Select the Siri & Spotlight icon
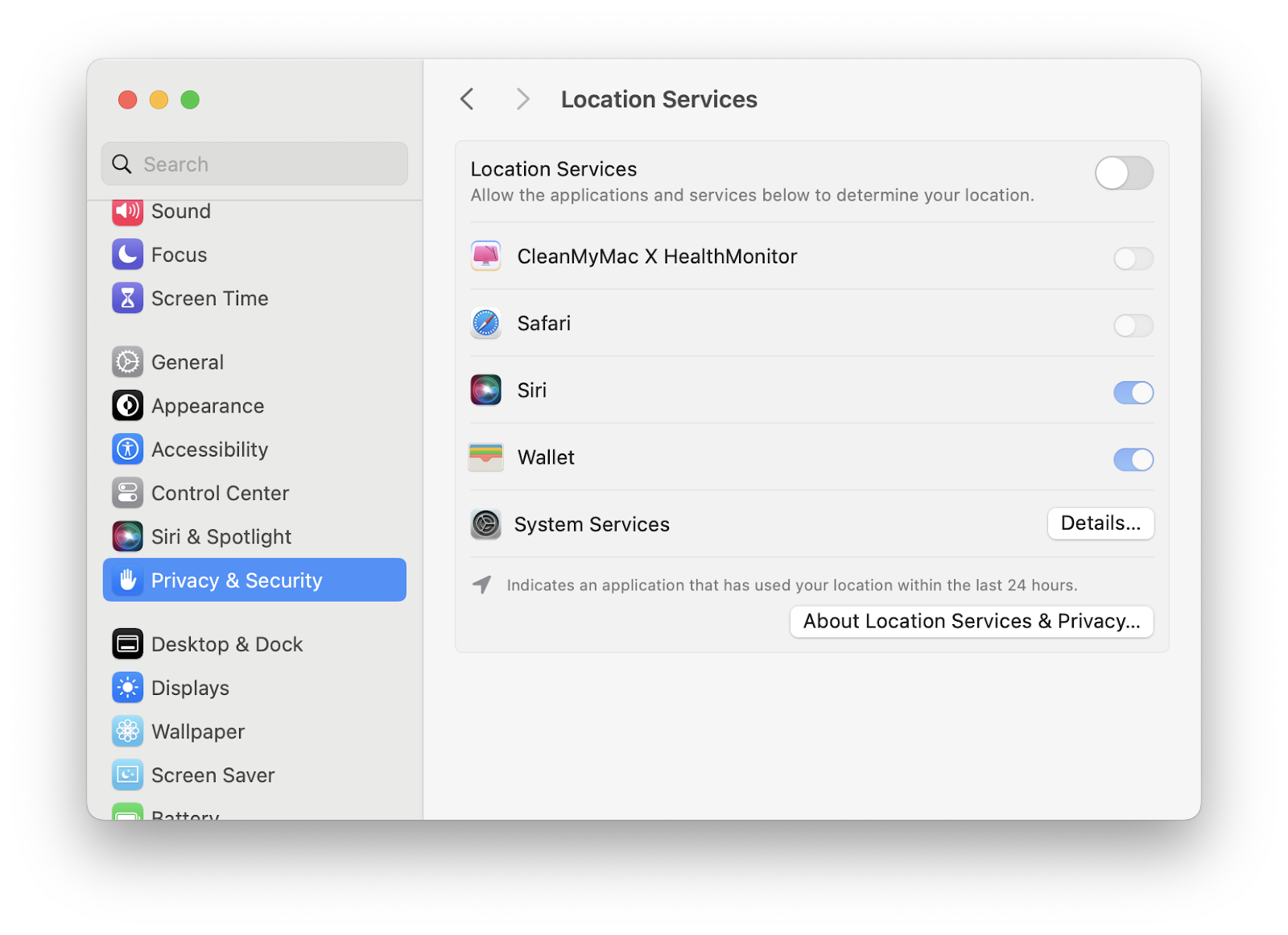 (x=127, y=536)
